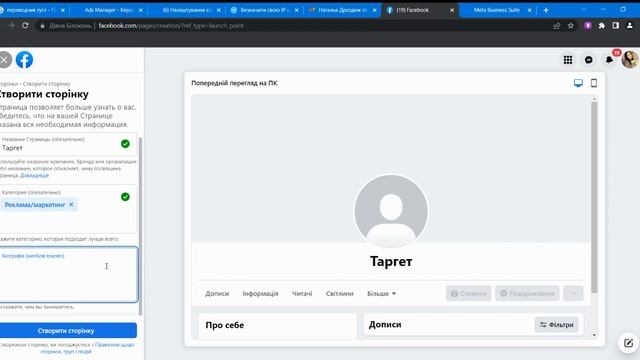The height and width of the screenshot is (360, 640).
Task: Select the Інформація tab in preview
Action: coord(260,293)
